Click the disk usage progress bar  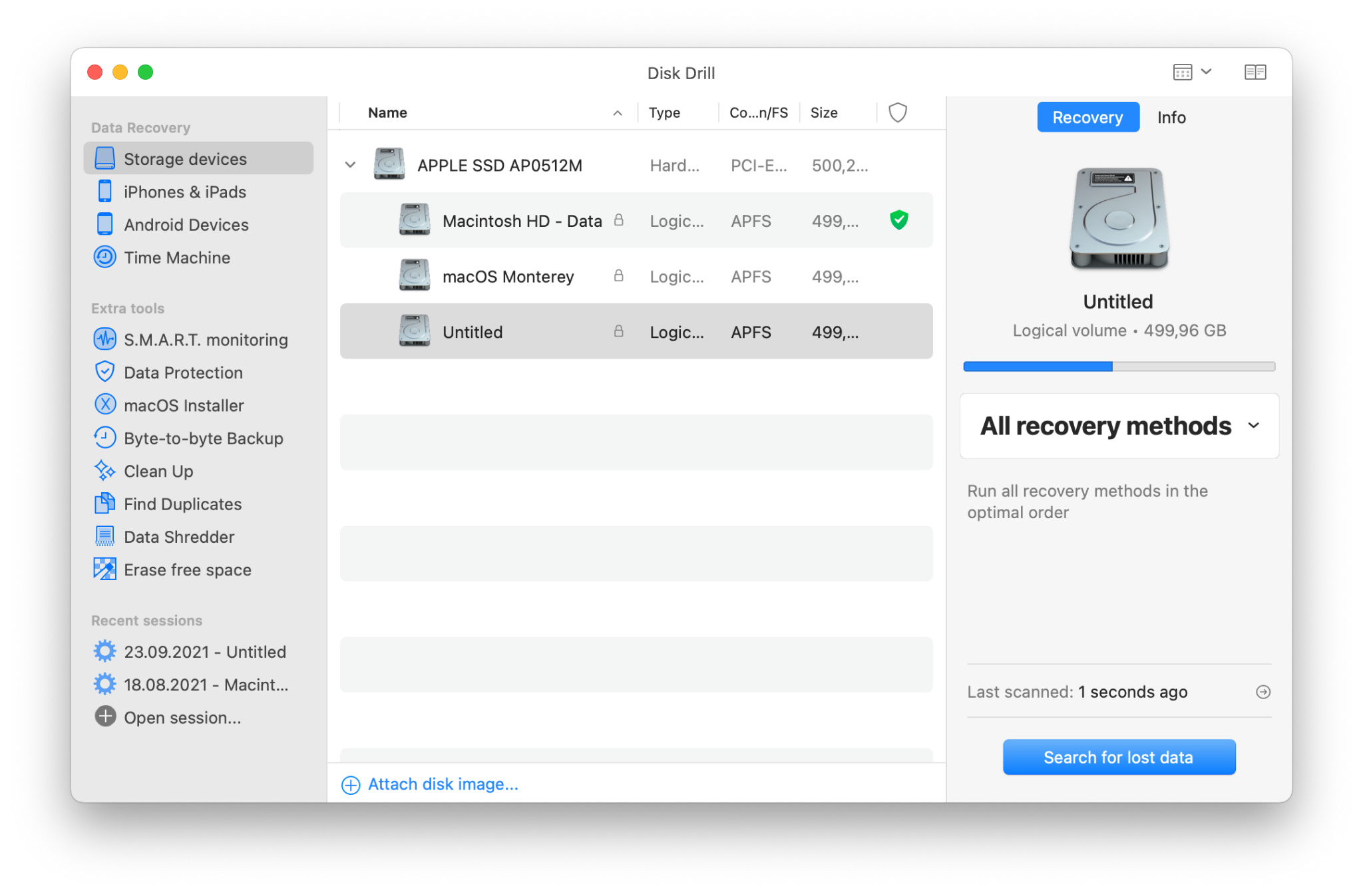(1119, 367)
